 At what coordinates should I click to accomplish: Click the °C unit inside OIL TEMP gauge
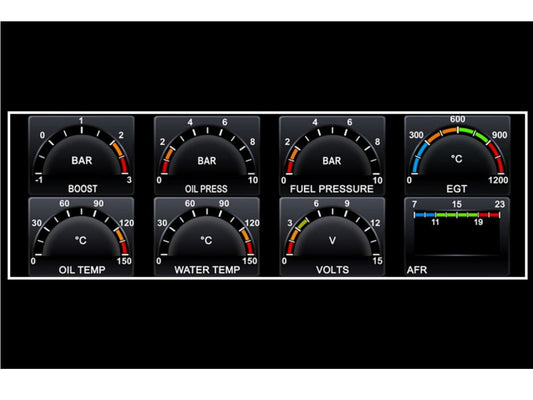[81, 240]
